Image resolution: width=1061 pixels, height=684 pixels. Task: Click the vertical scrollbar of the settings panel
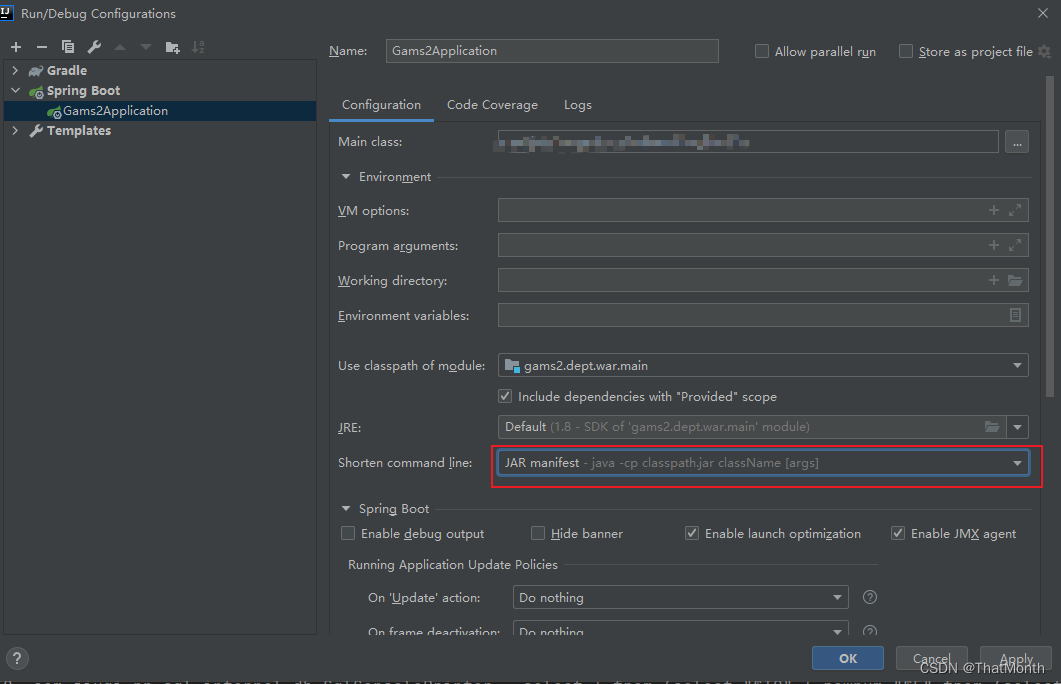1049,237
